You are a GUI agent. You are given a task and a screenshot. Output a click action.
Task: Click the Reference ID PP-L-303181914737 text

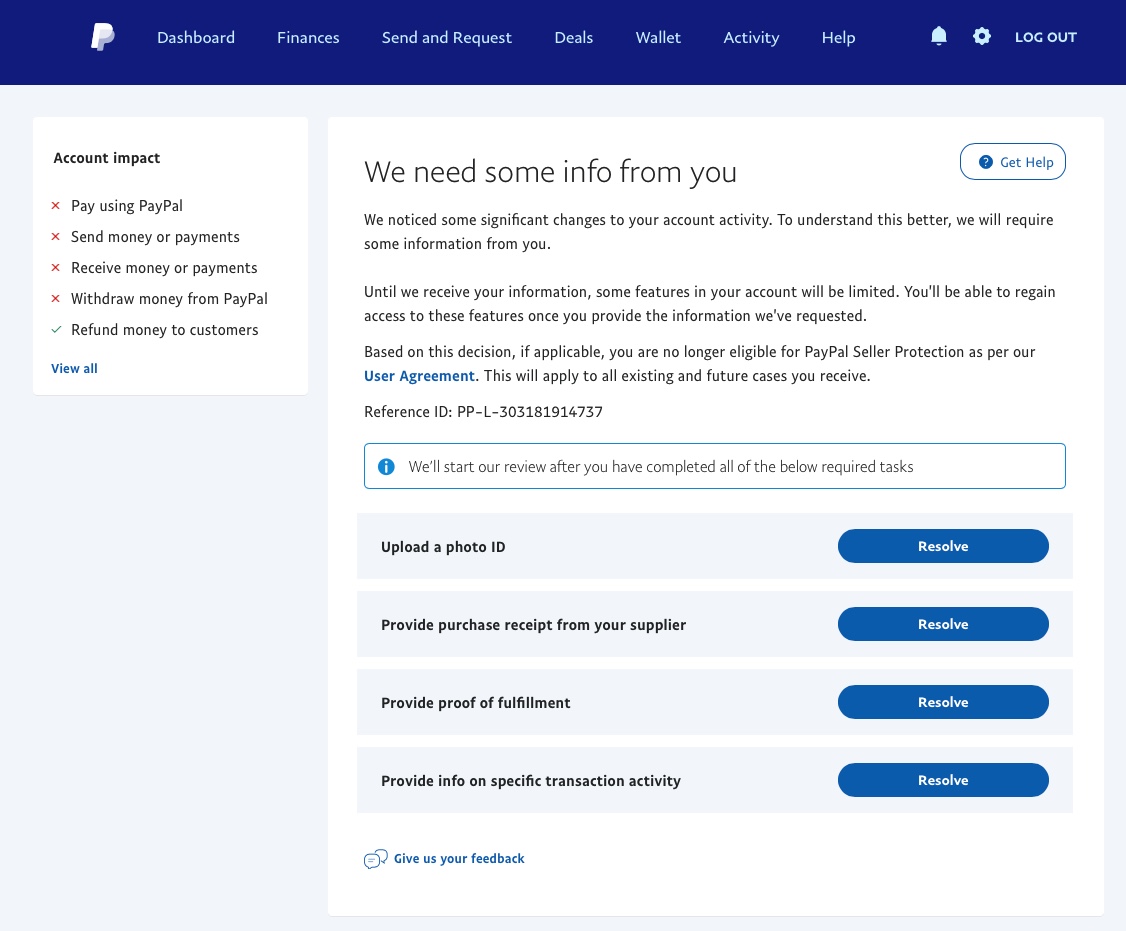tap(483, 412)
